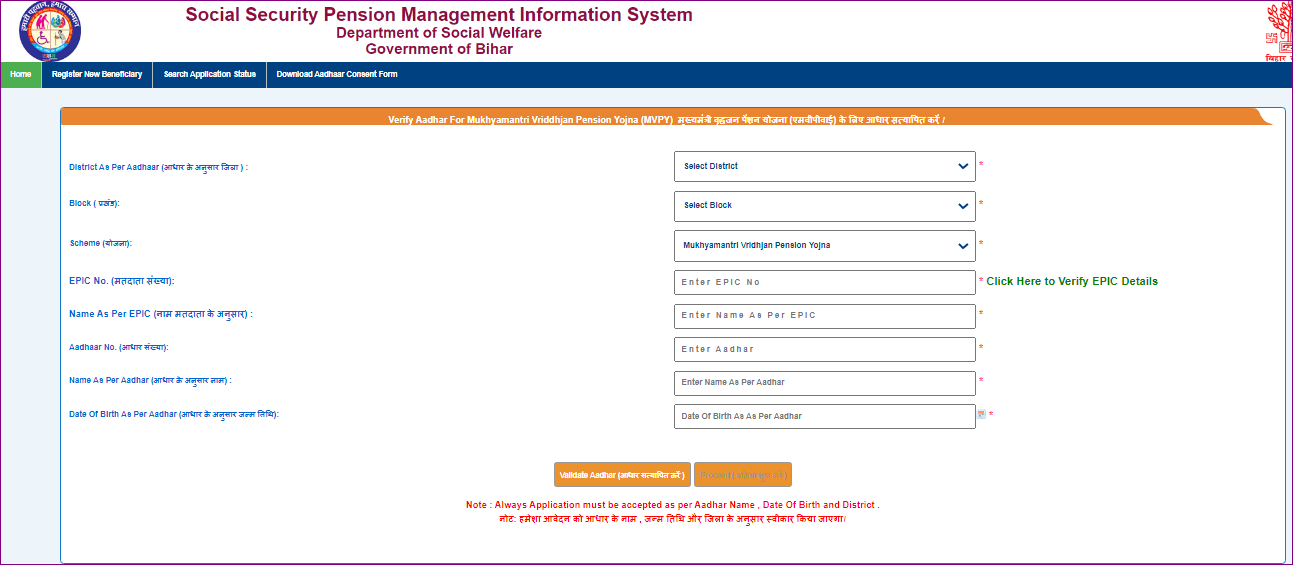This screenshot has height=565, width=1293.
Task: Click the Bihar government emblem
Action: coord(1278,31)
